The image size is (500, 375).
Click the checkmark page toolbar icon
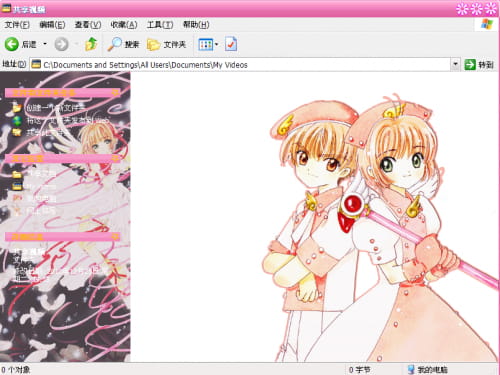coord(231,44)
